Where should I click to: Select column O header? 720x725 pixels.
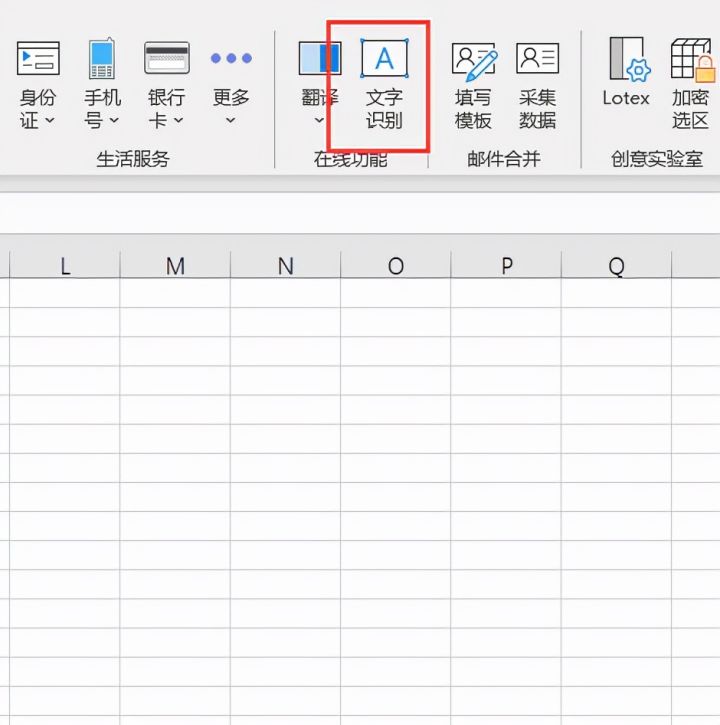click(396, 265)
